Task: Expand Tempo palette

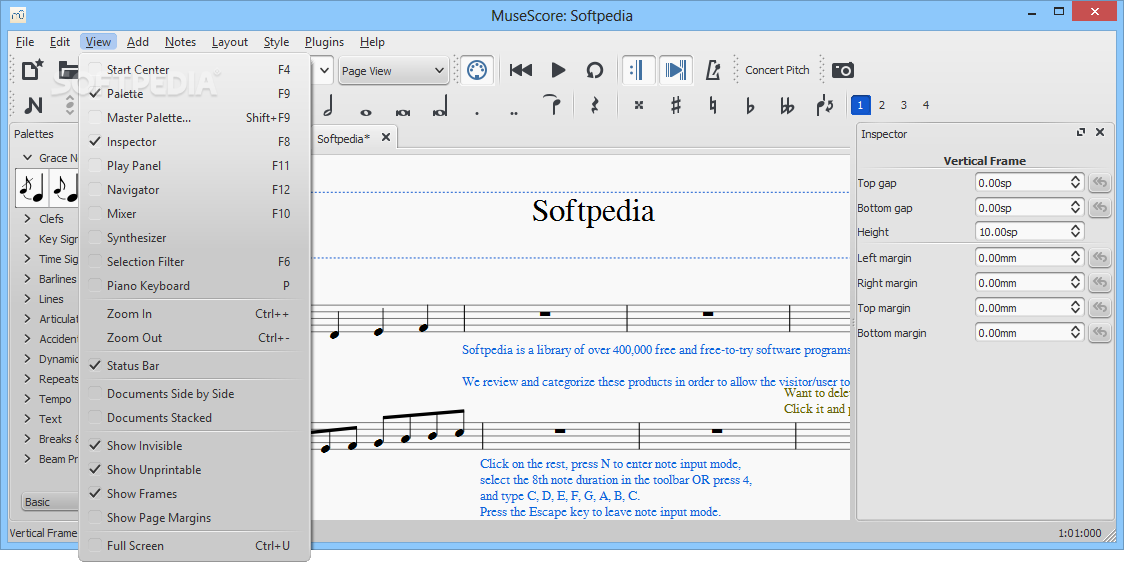Action: click(x=27, y=399)
